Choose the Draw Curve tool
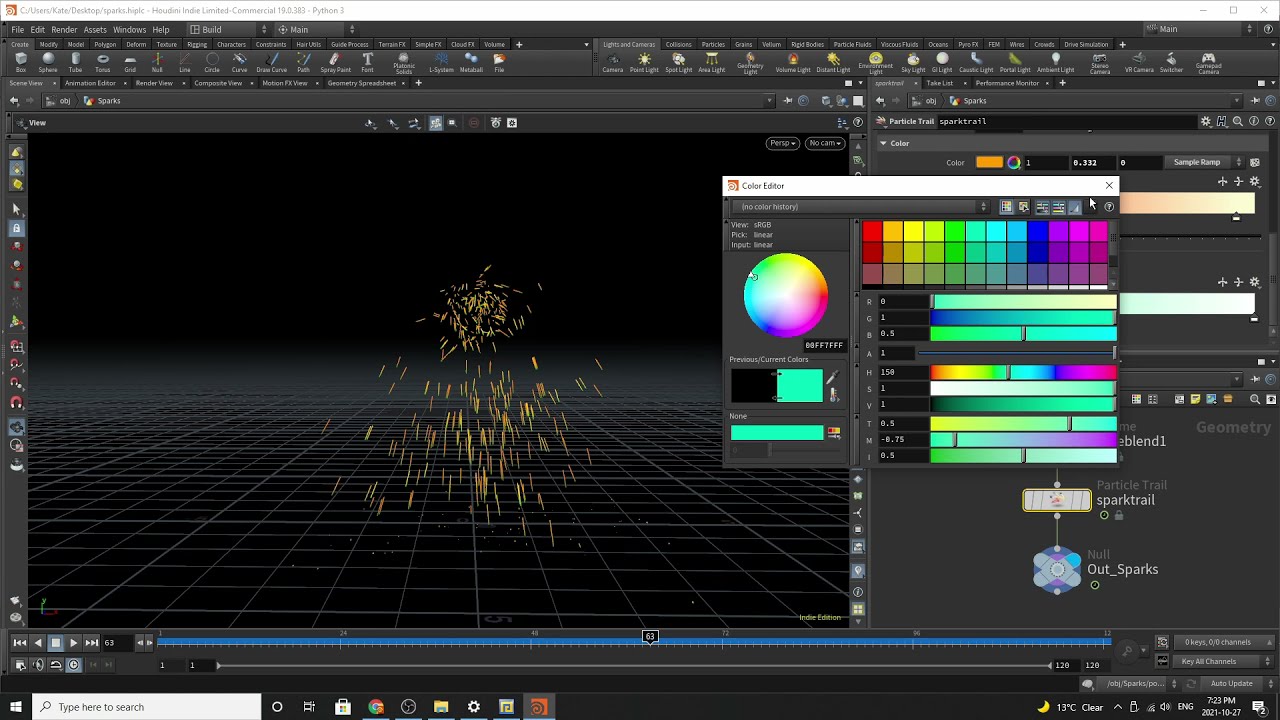 pyautogui.click(x=272, y=63)
